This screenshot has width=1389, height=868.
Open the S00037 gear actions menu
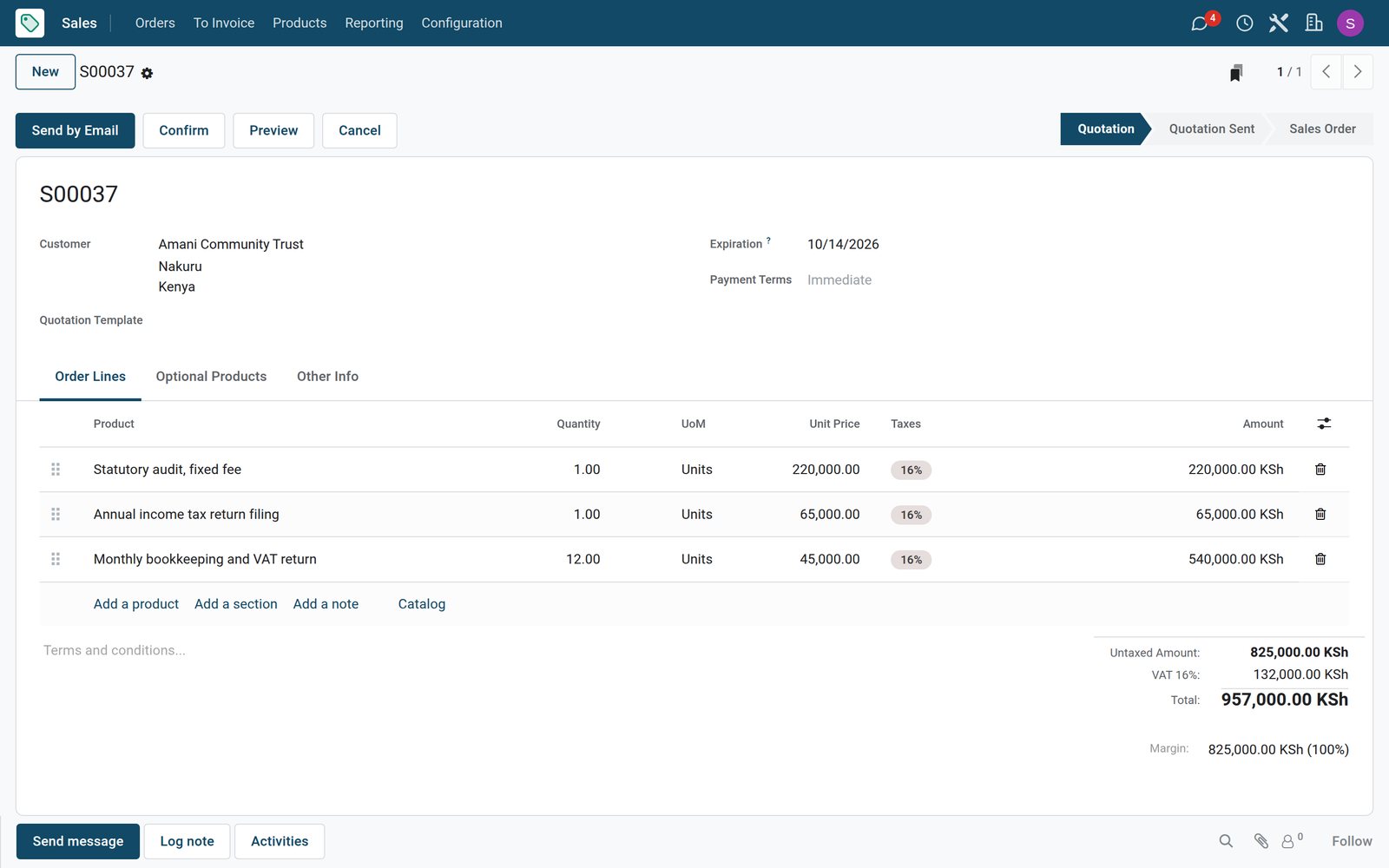[148, 74]
